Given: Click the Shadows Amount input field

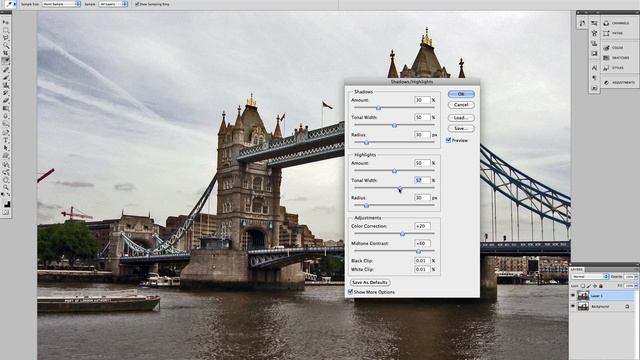Looking at the screenshot, I should (422, 100).
